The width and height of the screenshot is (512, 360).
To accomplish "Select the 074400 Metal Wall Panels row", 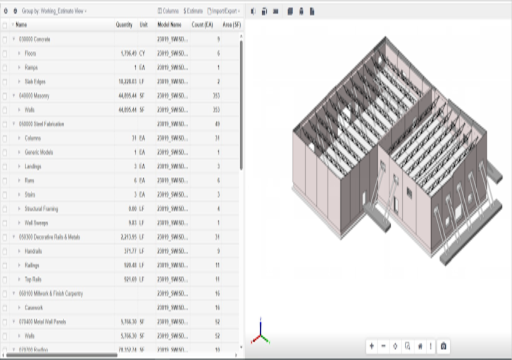I will [120, 322].
